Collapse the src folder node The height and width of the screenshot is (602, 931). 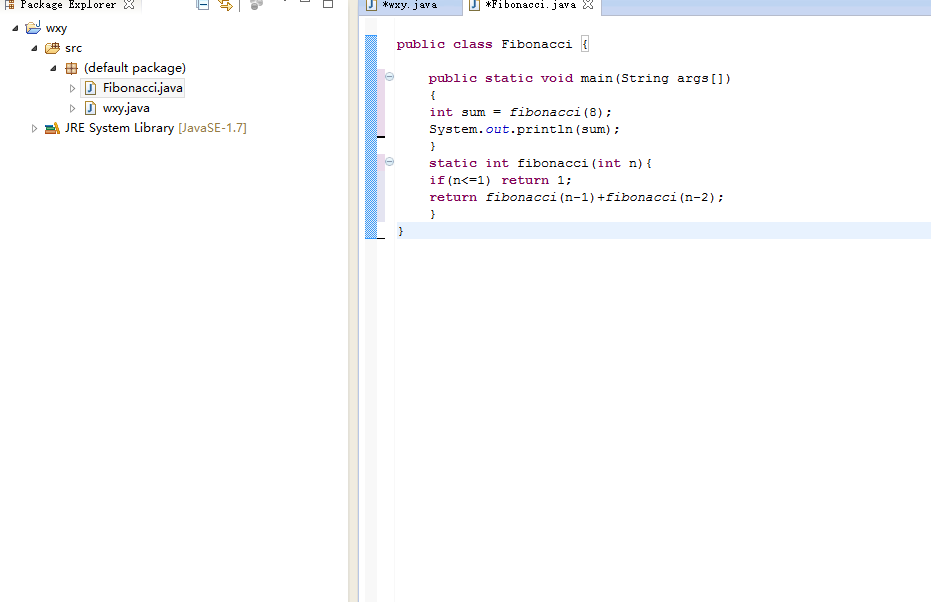tap(34, 48)
